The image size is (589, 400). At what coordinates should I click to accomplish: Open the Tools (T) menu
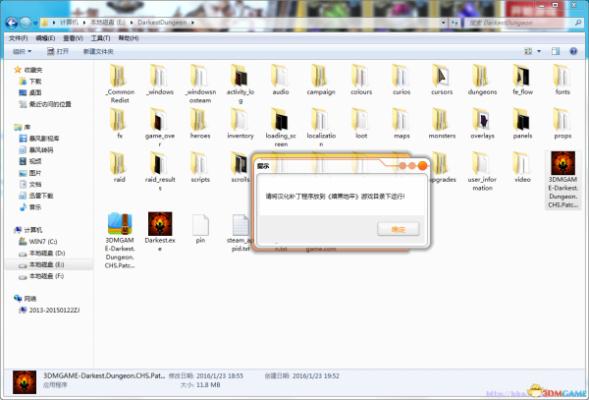(100, 38)
